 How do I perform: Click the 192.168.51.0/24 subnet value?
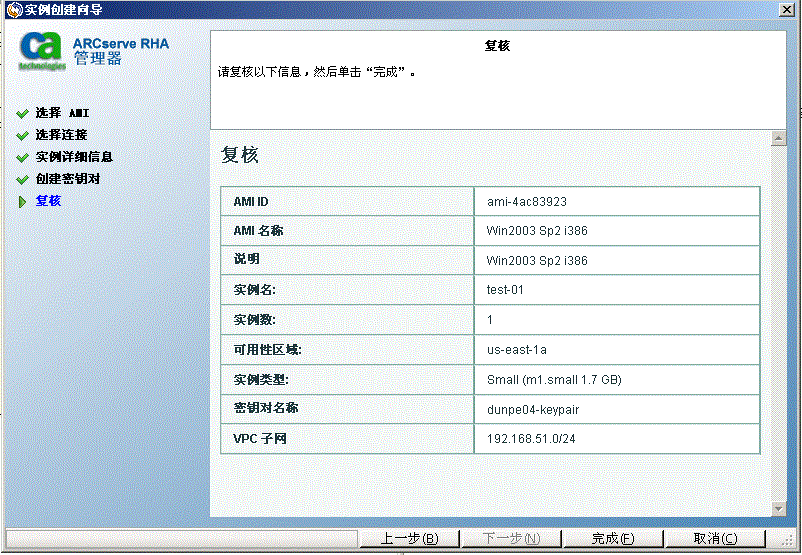(531, 439)
